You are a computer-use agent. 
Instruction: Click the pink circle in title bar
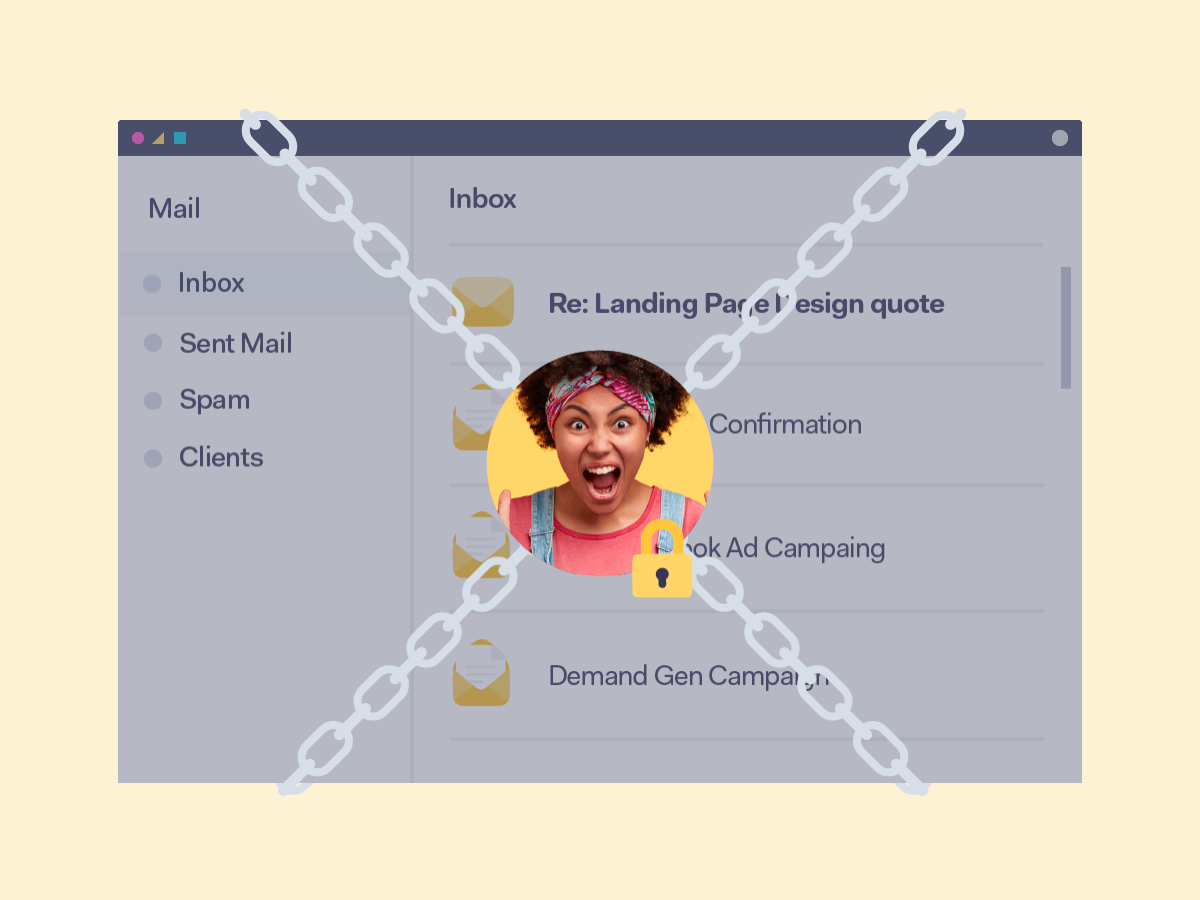(x=138, y=138)
